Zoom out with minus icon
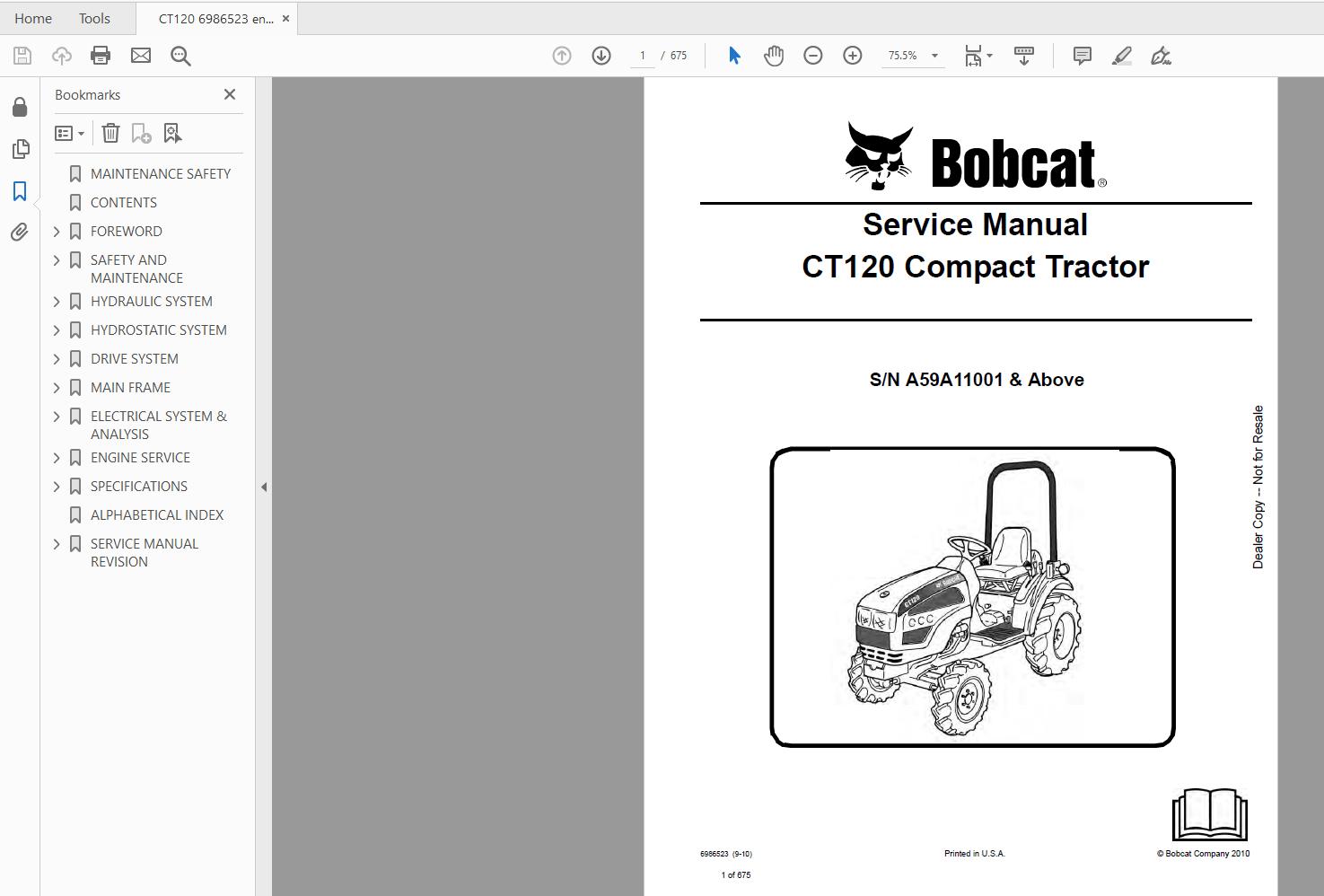The height and width of the screenshot is (896, 1324). click(x=813, y=56)
